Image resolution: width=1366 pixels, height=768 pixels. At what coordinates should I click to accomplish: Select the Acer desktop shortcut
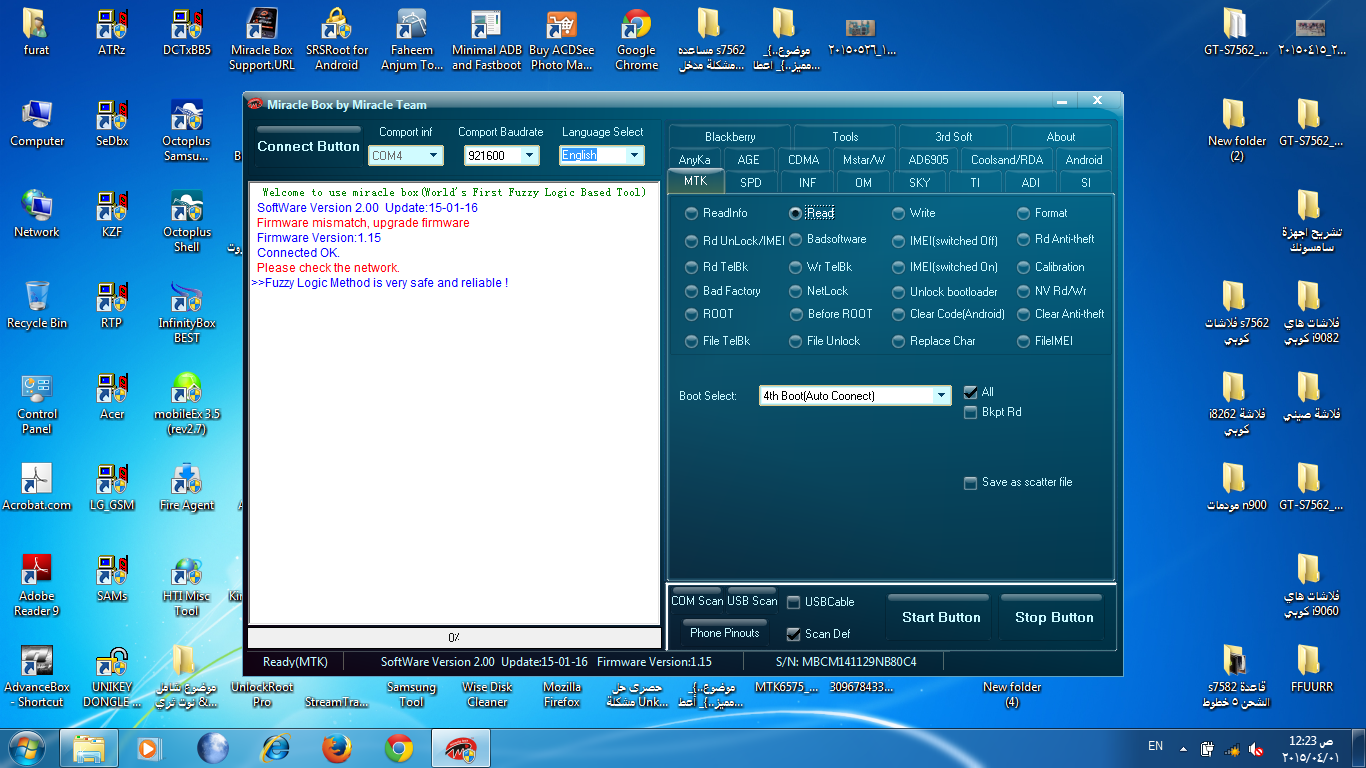click(112, 397)
